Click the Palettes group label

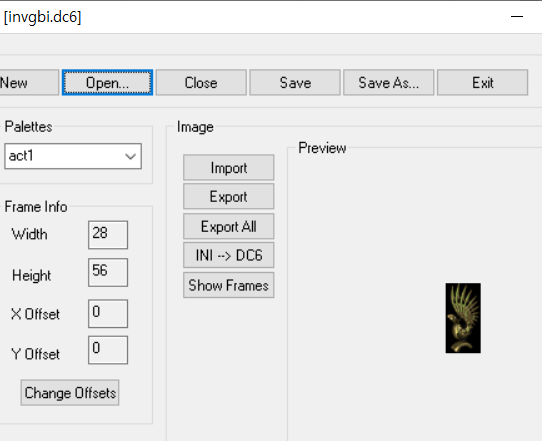pyautogui.click(x=28, y=126)
